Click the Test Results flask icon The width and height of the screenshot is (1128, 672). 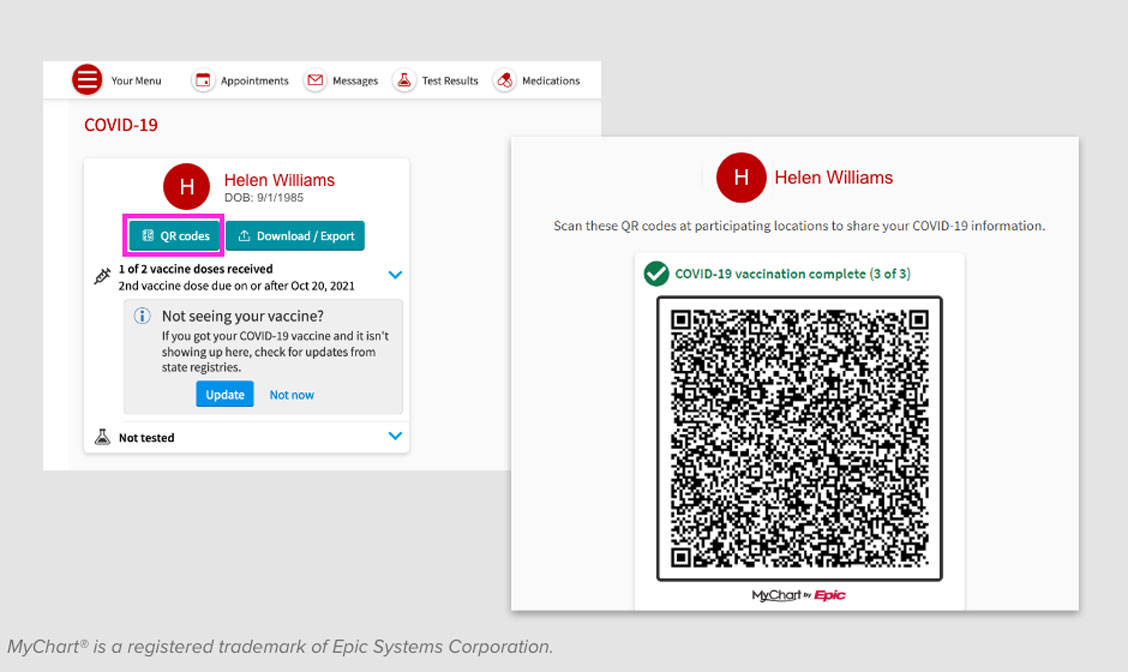404,81
